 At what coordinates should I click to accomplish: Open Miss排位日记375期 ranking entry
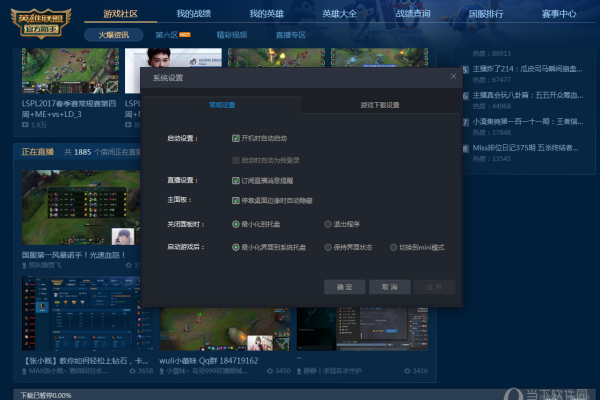coord(525,148)
